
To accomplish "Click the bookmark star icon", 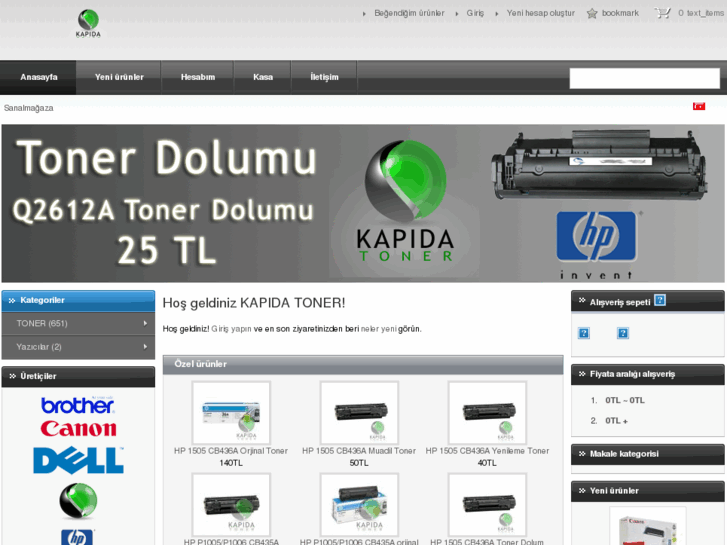I will click(592, 13).
